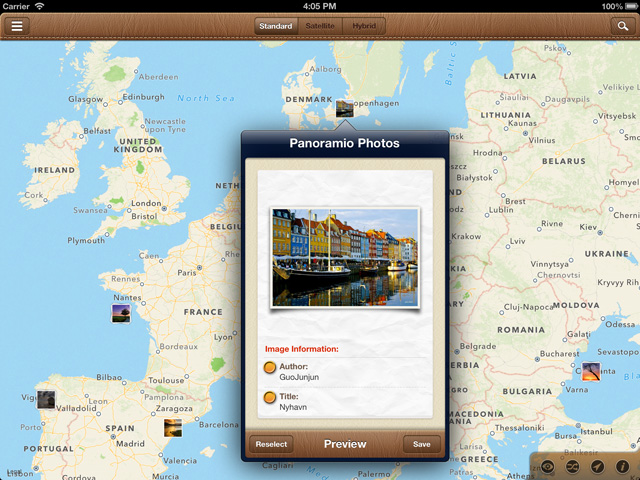Open the hamburger menu
Image resolution: width=640 pixels, height=480 pixels.
[17, 26]
